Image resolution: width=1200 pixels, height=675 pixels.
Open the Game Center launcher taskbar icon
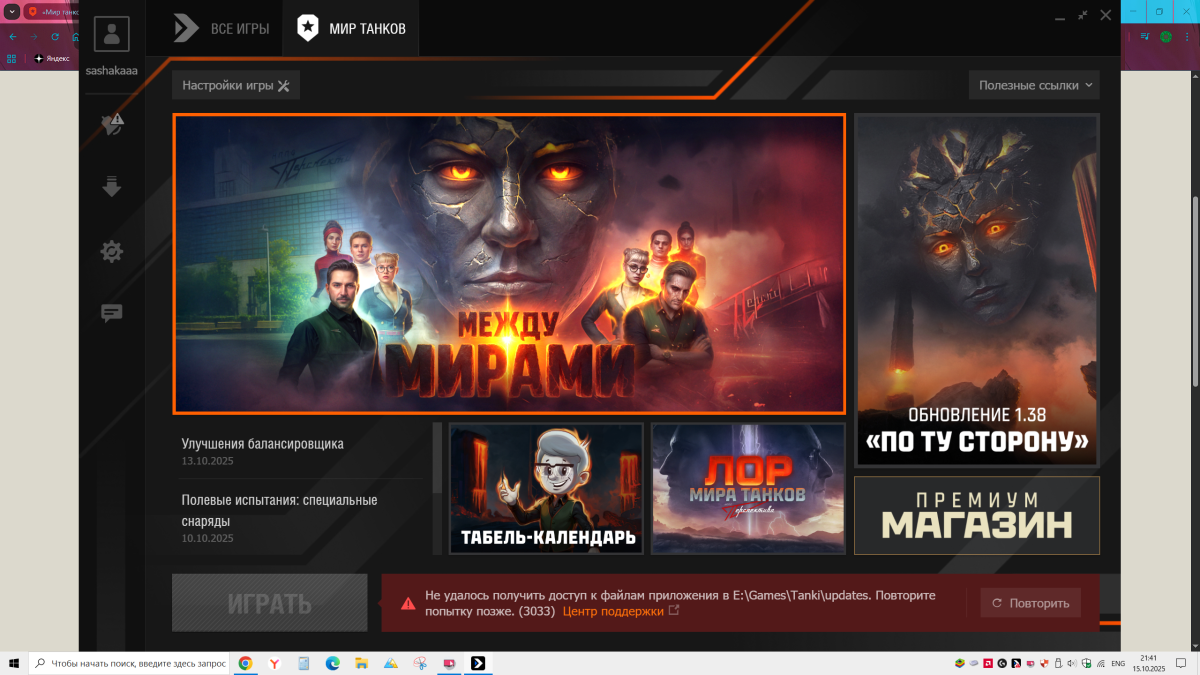(478, 663)
